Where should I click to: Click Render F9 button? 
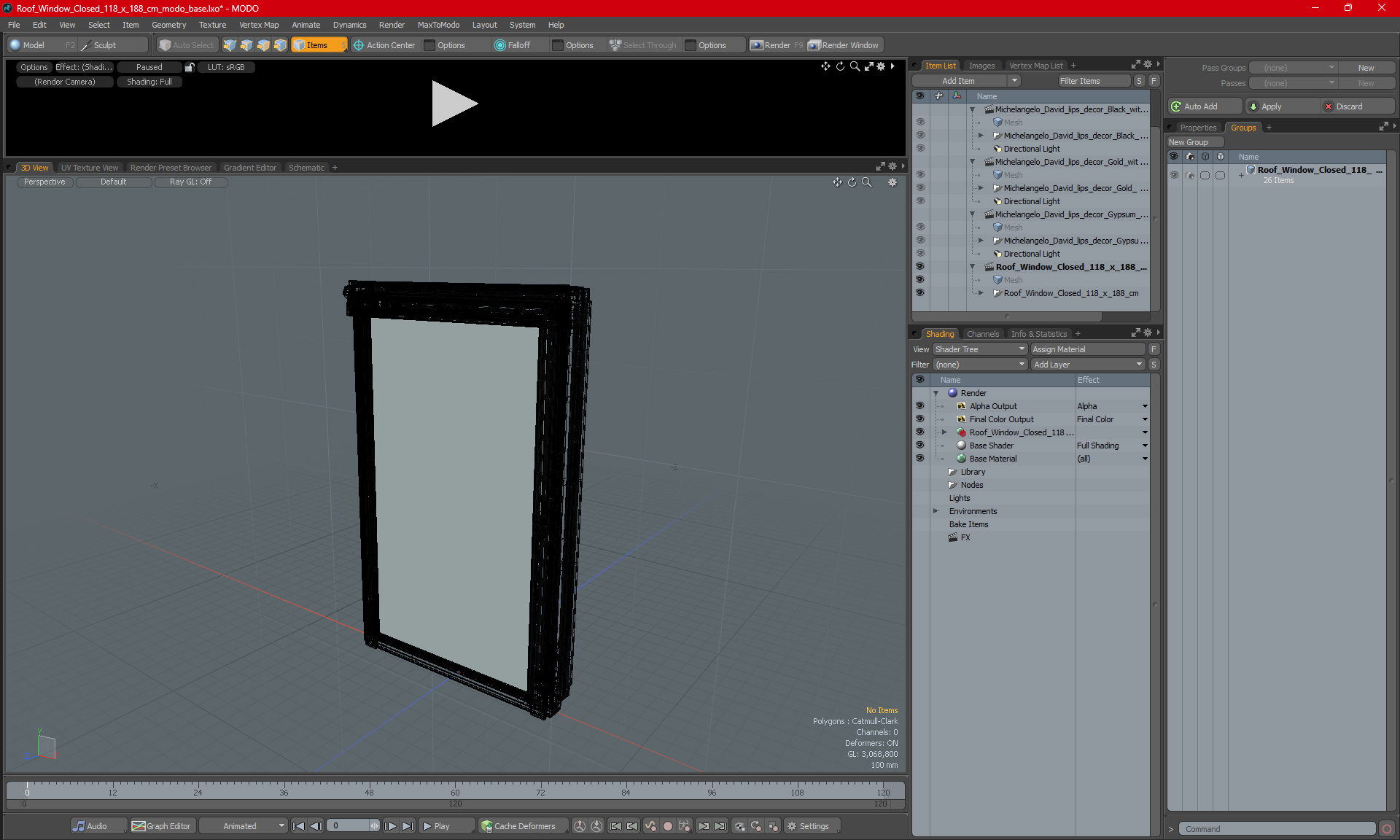coord(777,45)
